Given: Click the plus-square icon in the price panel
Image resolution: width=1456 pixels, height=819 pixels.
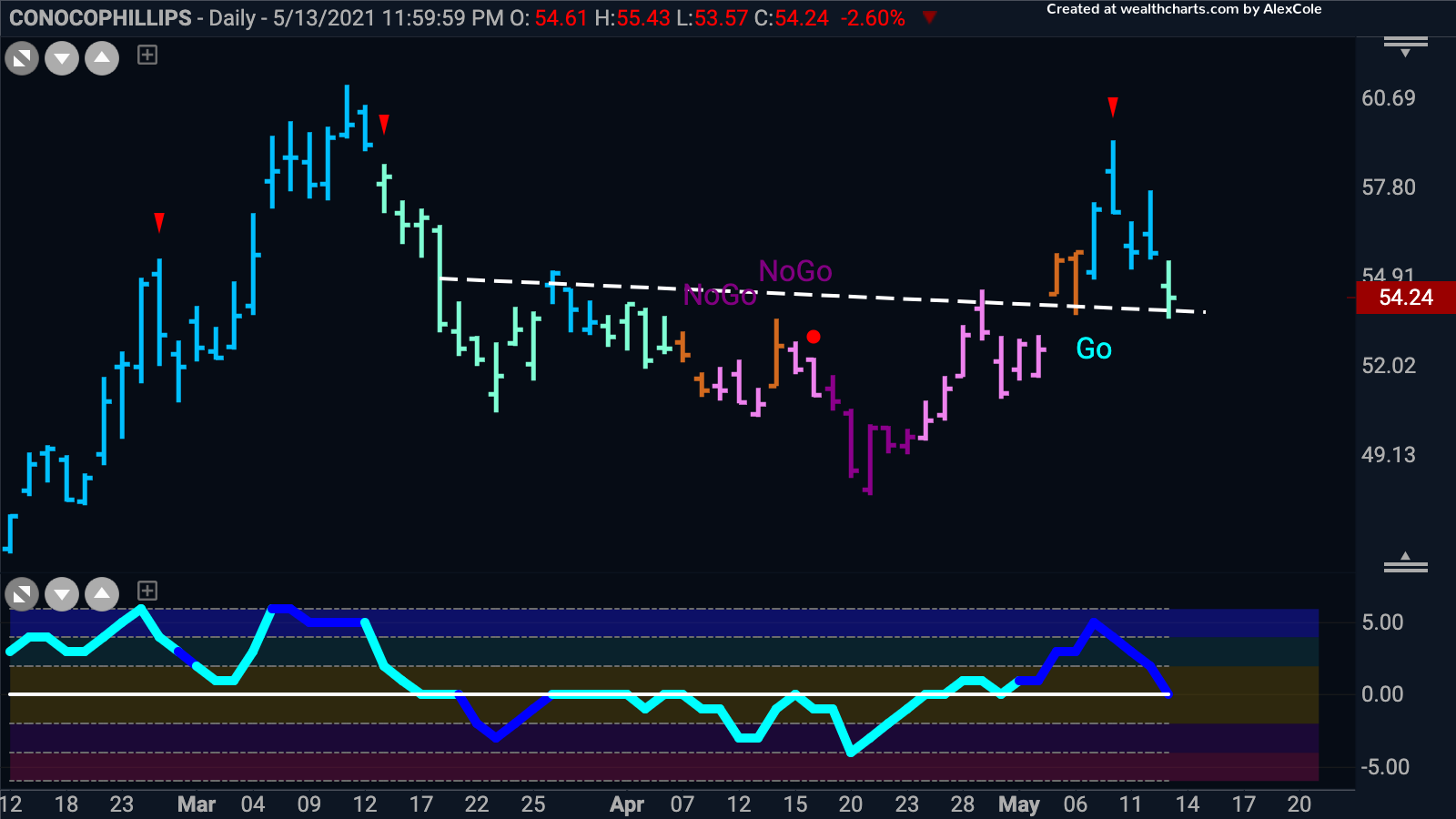Looking at the screenshot, I should [x=147, y=56].
